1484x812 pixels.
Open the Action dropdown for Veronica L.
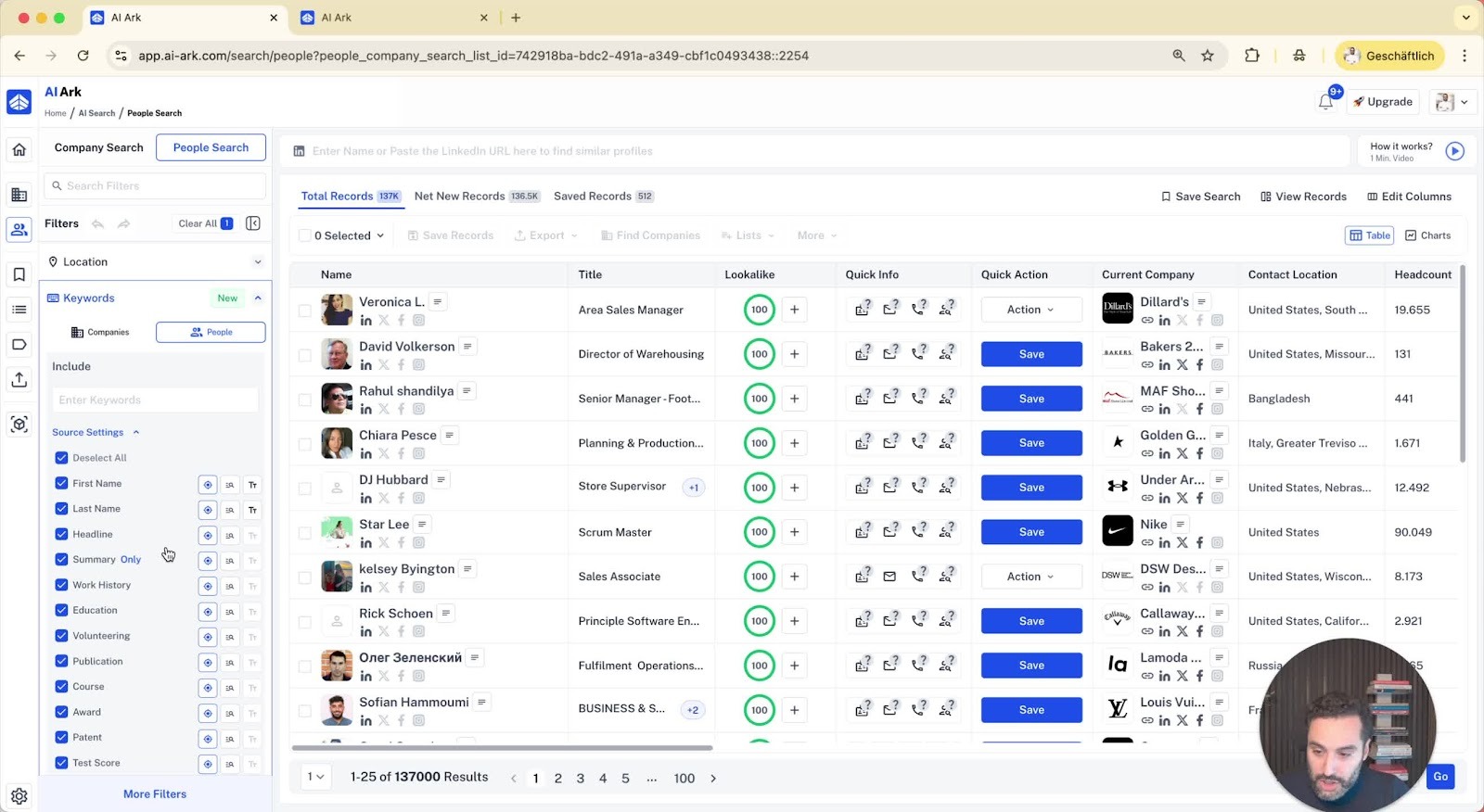[x=1030, y=310]
